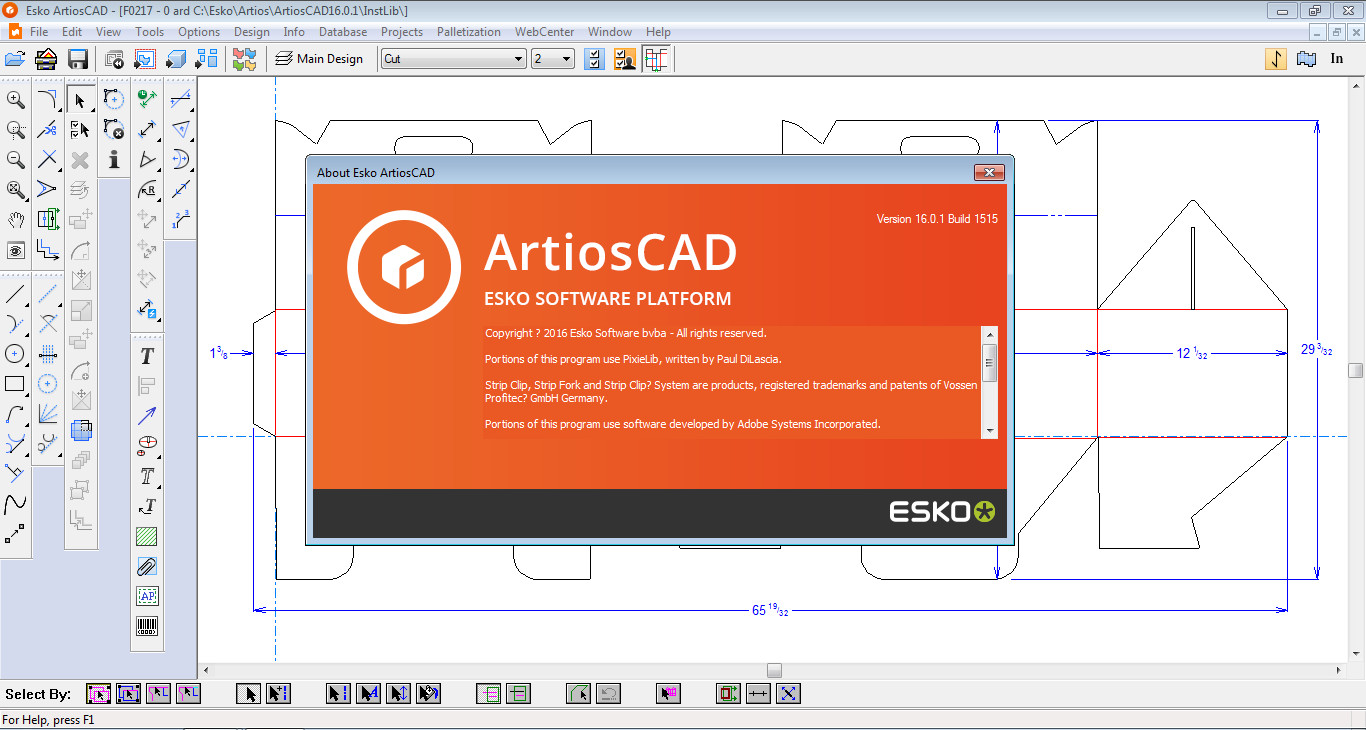Viewport: 1366px width, 730px height.
Task: Select the bold T Text tool
Action: [x=147, y=356]
